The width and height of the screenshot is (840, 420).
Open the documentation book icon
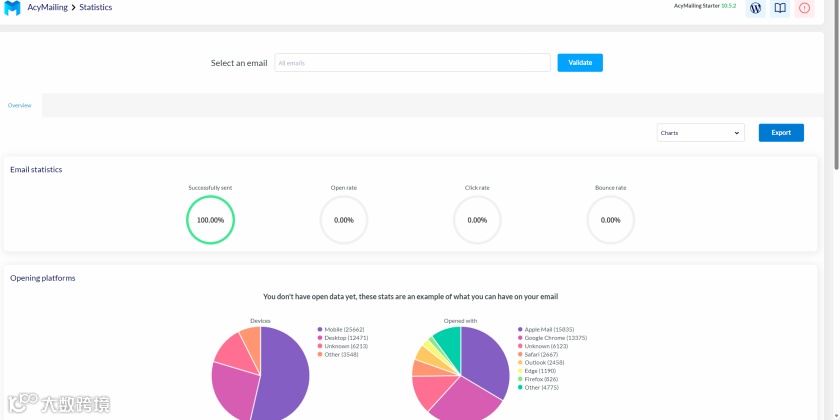click(x=780, y=8)
